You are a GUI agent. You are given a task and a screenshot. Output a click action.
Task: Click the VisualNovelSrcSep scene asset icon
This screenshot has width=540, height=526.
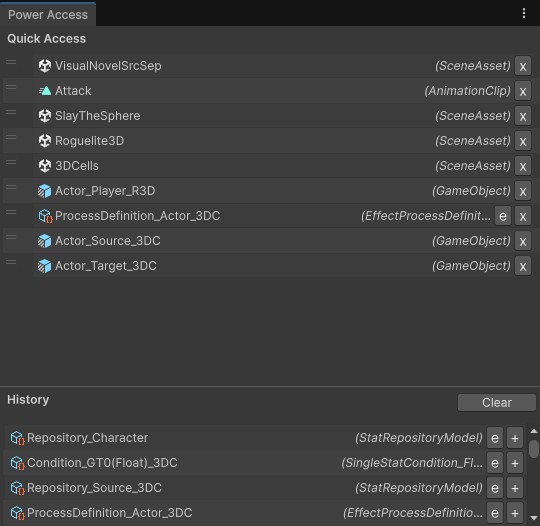click(45, 65)
